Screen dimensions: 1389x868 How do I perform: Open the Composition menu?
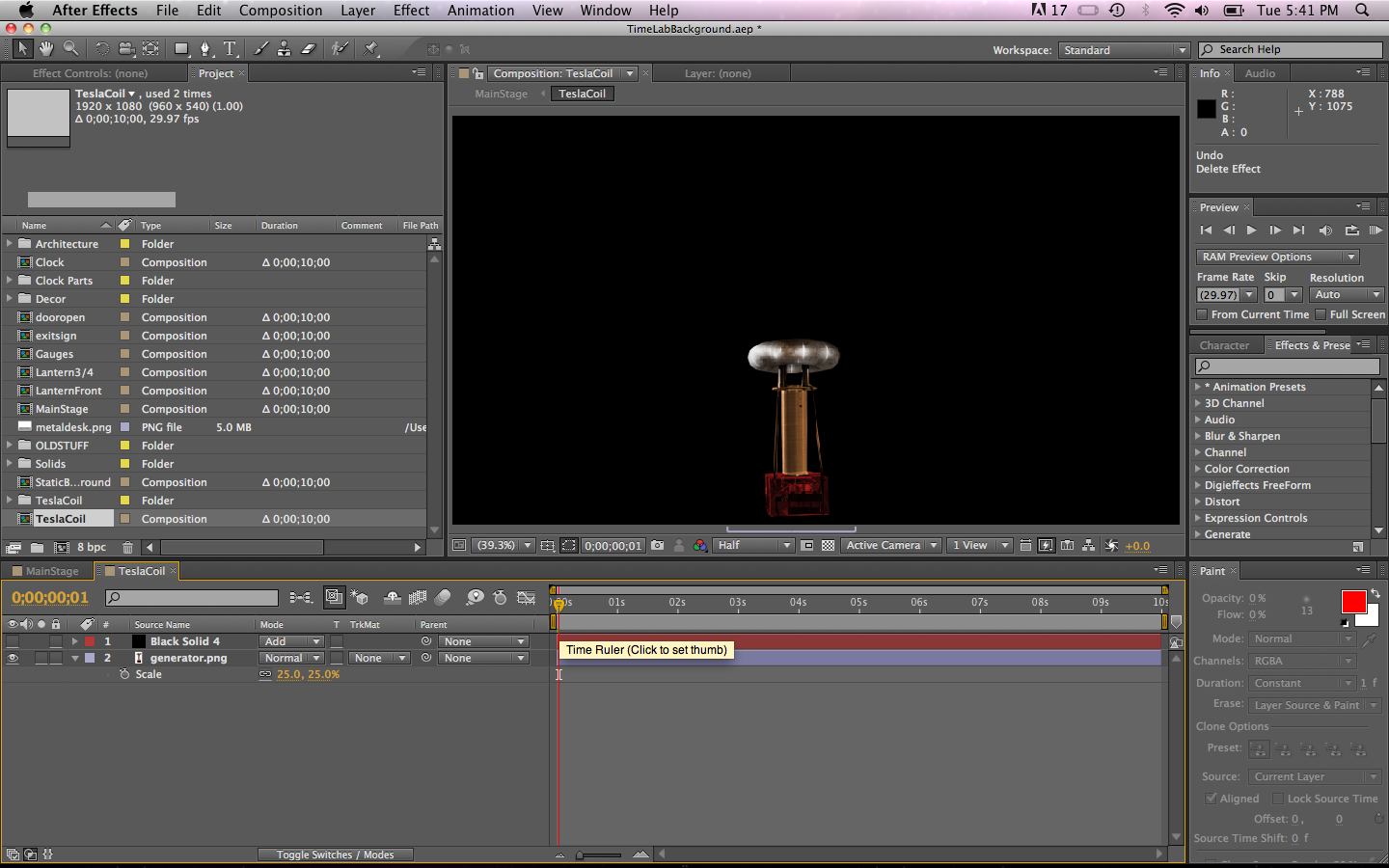pyautogui.click(x=281, y=11)
